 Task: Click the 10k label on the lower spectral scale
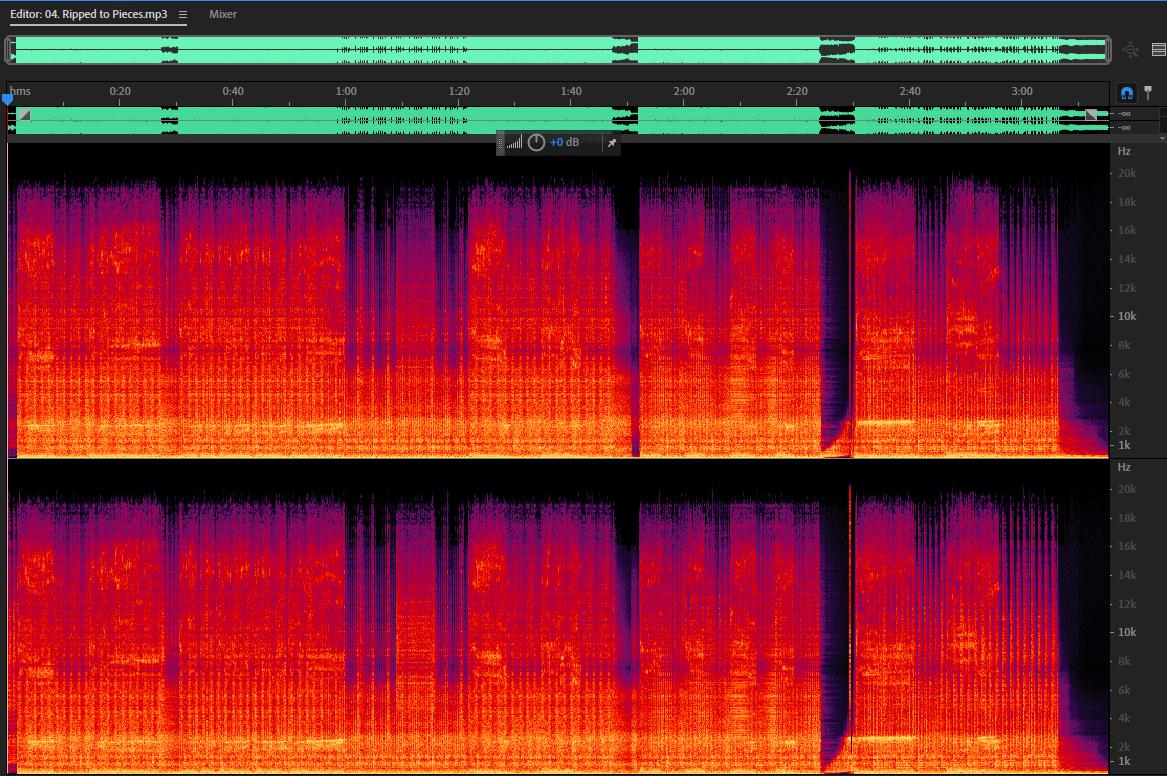[1127, 632]
